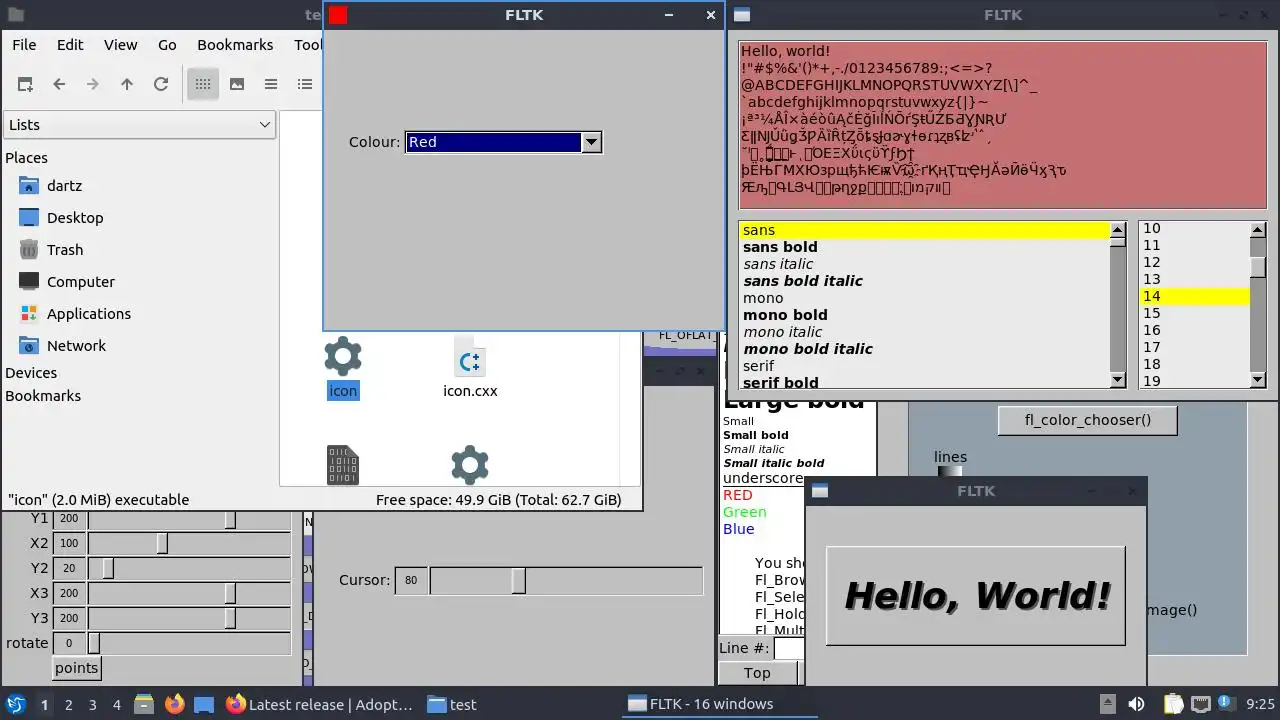
Task: Open the network tray icon
Action: [1201, 704]
